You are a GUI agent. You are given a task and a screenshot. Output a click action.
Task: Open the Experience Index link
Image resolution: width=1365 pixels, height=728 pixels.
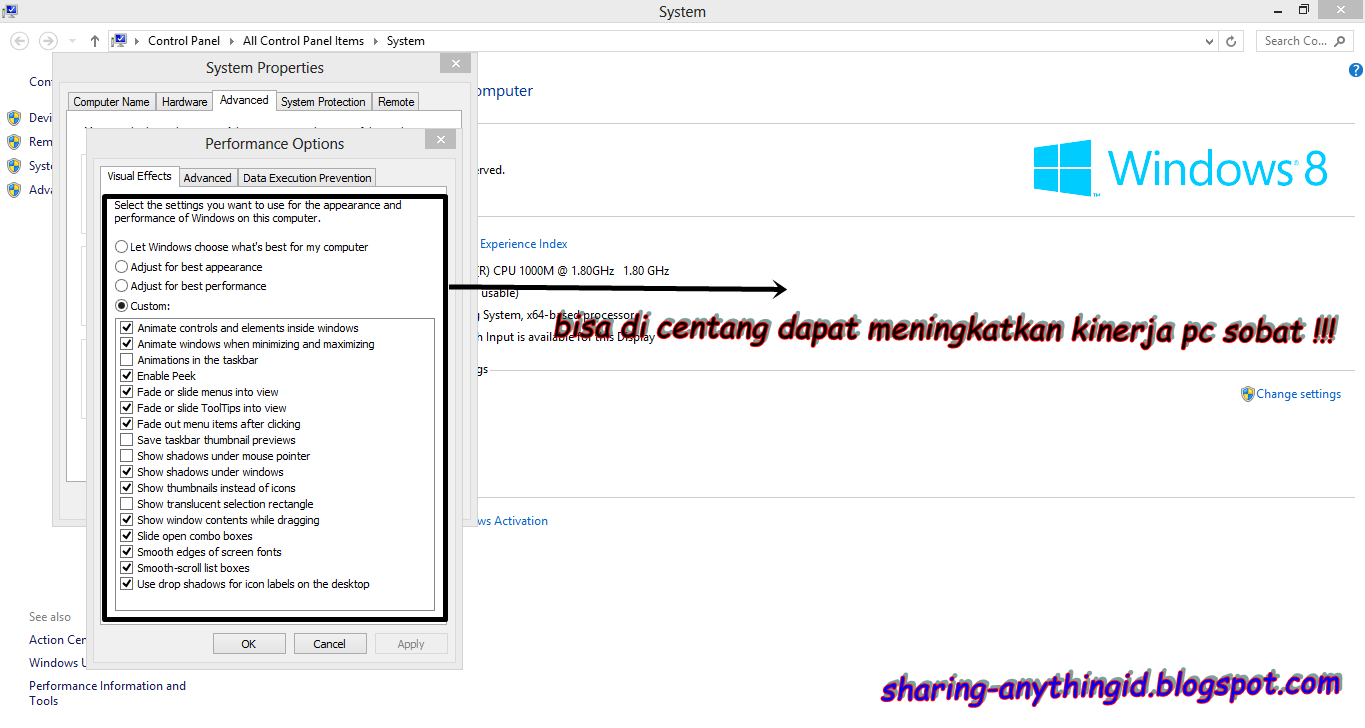524,244
